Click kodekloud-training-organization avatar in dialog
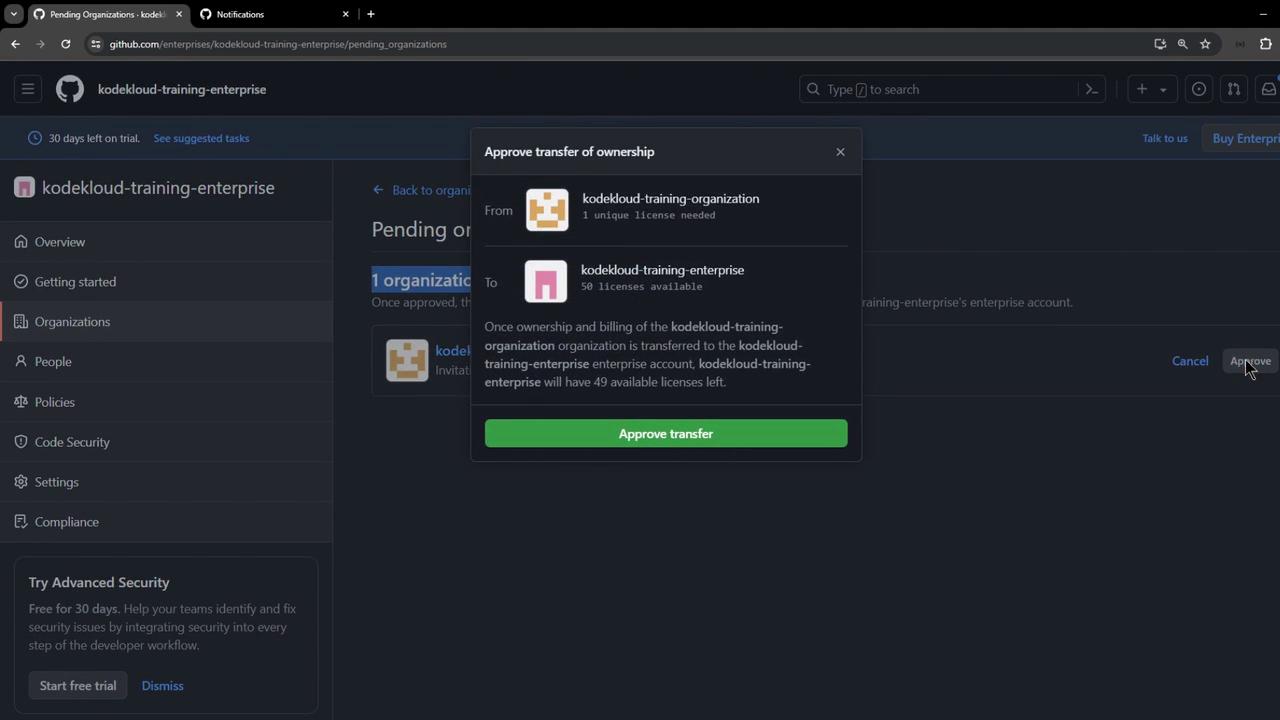 547,210
